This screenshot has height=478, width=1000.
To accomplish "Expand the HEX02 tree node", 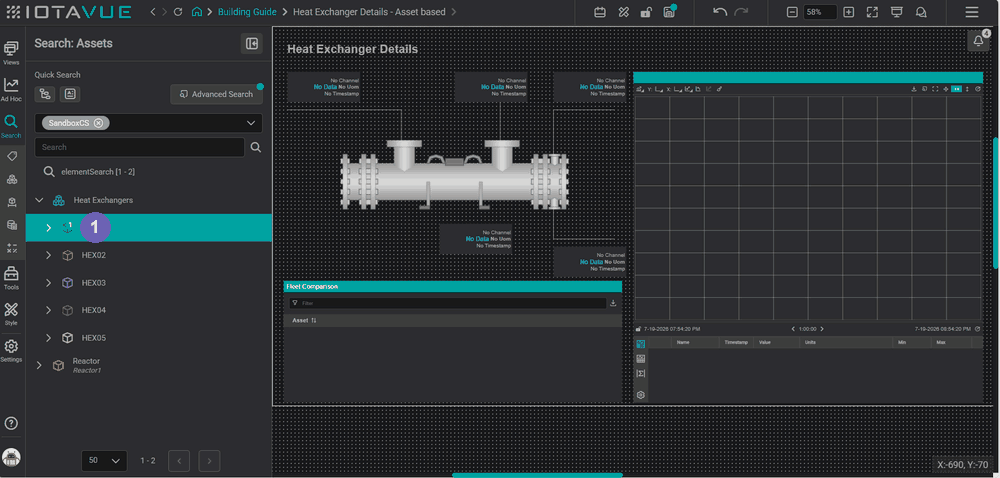I will 48,255.
